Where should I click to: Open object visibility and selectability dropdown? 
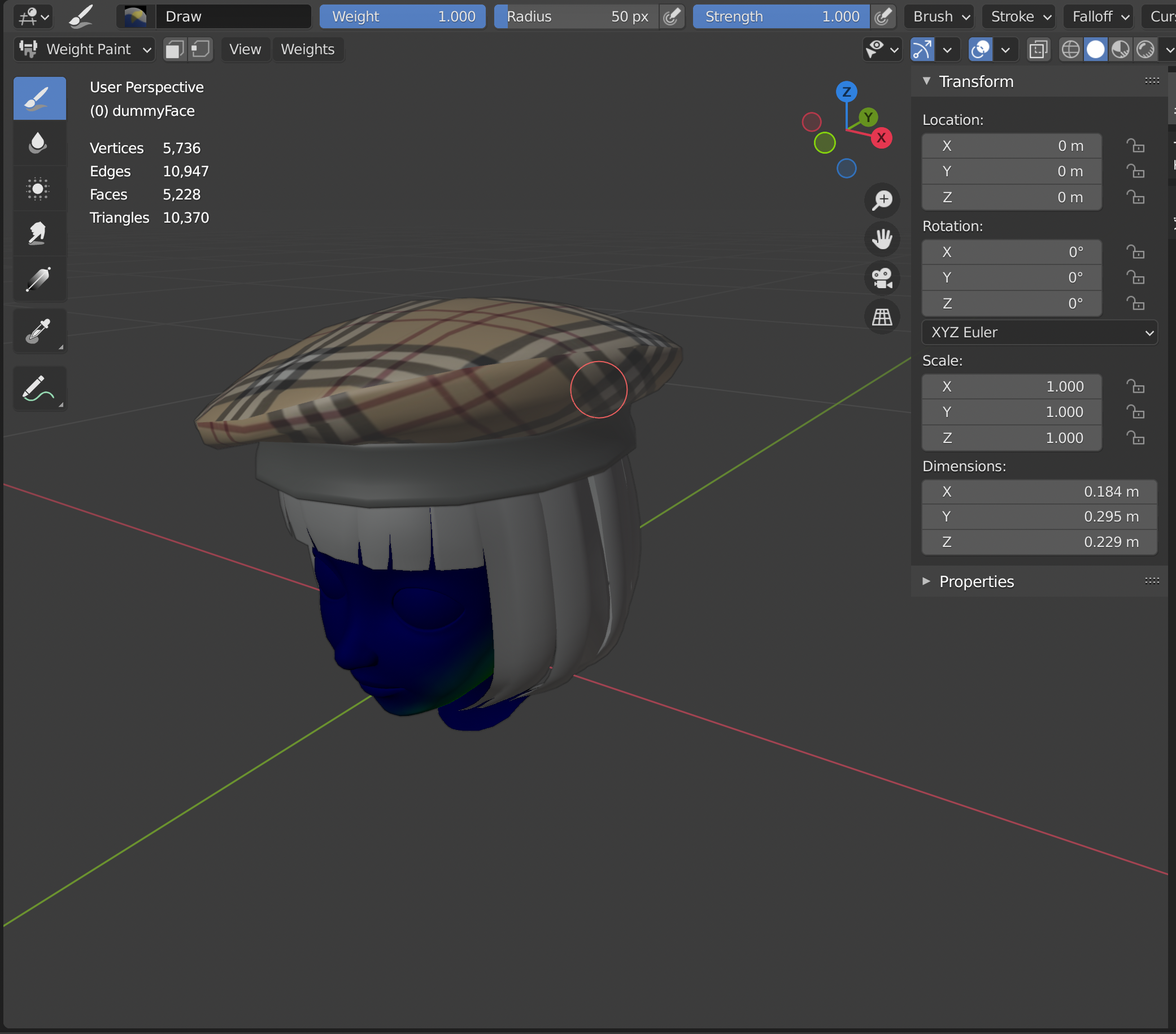point(883,50)
